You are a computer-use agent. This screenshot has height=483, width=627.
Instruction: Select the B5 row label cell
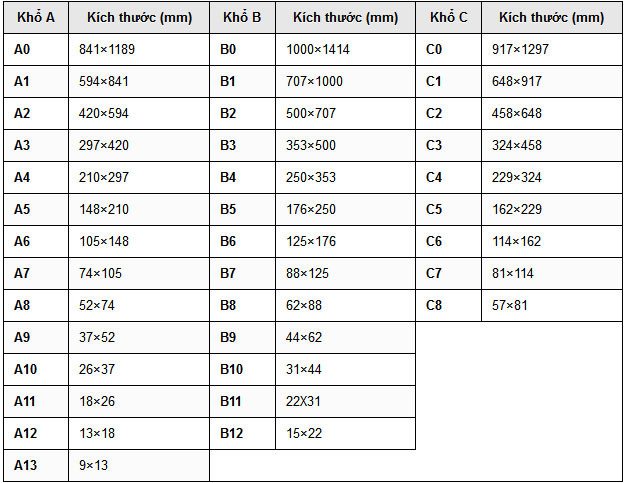click(x=229, y=209)
